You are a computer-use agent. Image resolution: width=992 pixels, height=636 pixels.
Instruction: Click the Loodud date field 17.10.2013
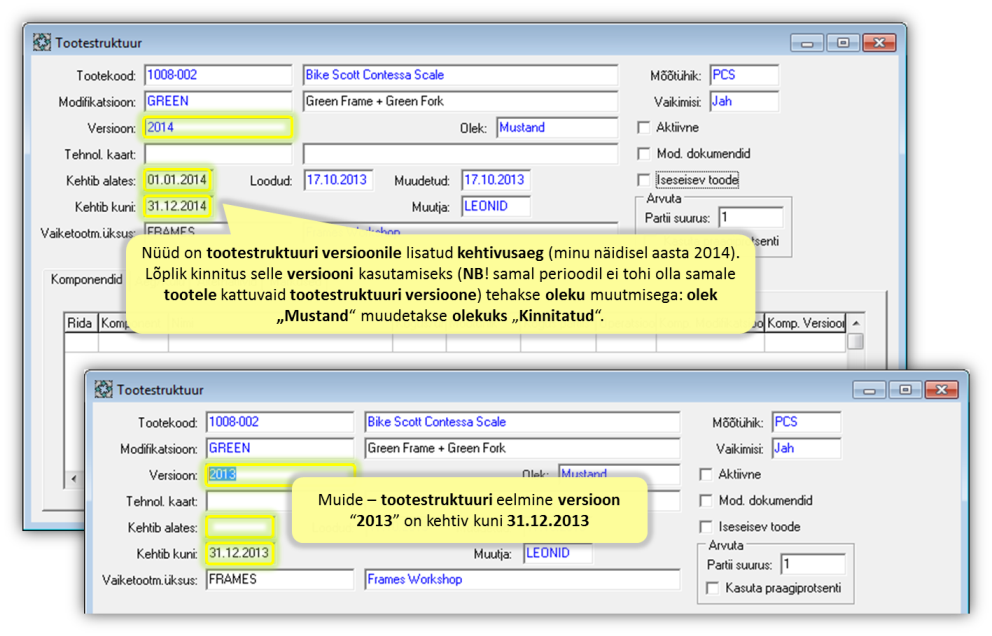(338, 180)
